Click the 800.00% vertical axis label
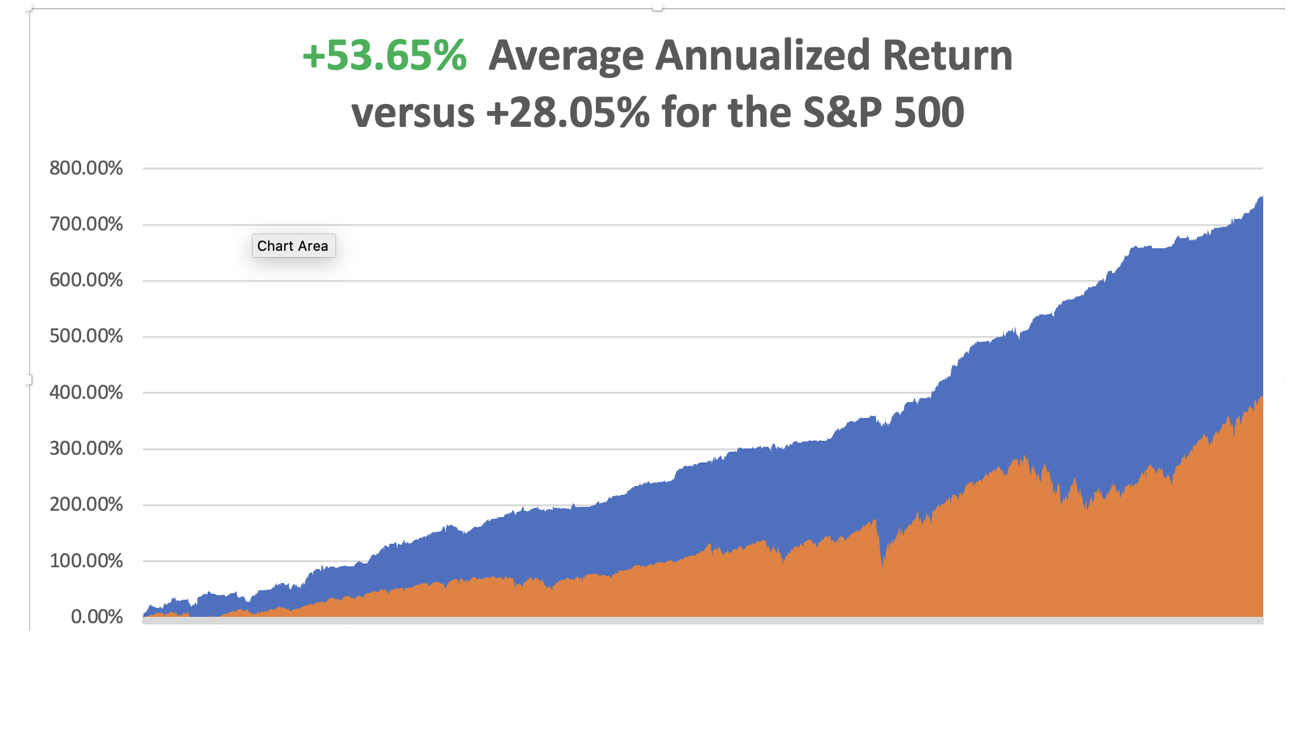 [86, 168]
